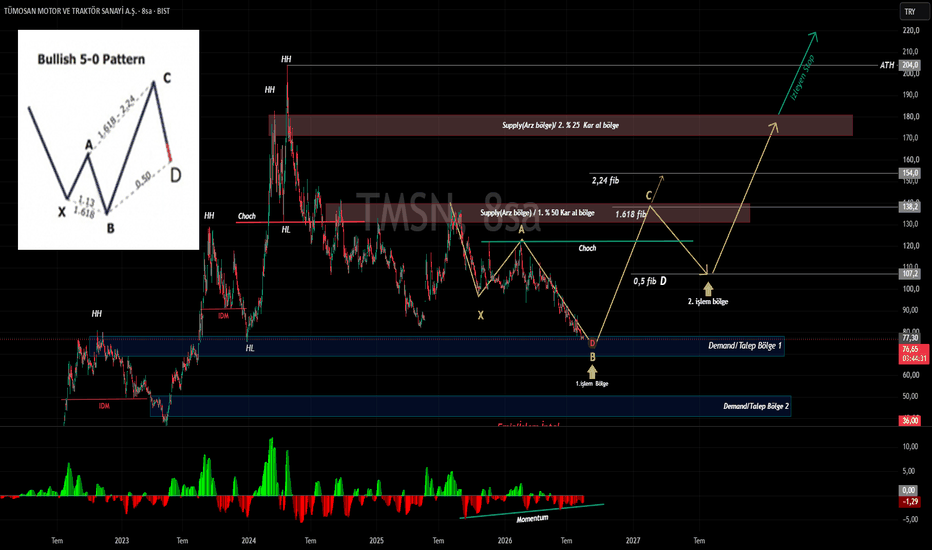The width and height of the screenshot is (932, 550).
Task: Select the Supply 2. % 25 Kar al bölge label
Action: 560,125
